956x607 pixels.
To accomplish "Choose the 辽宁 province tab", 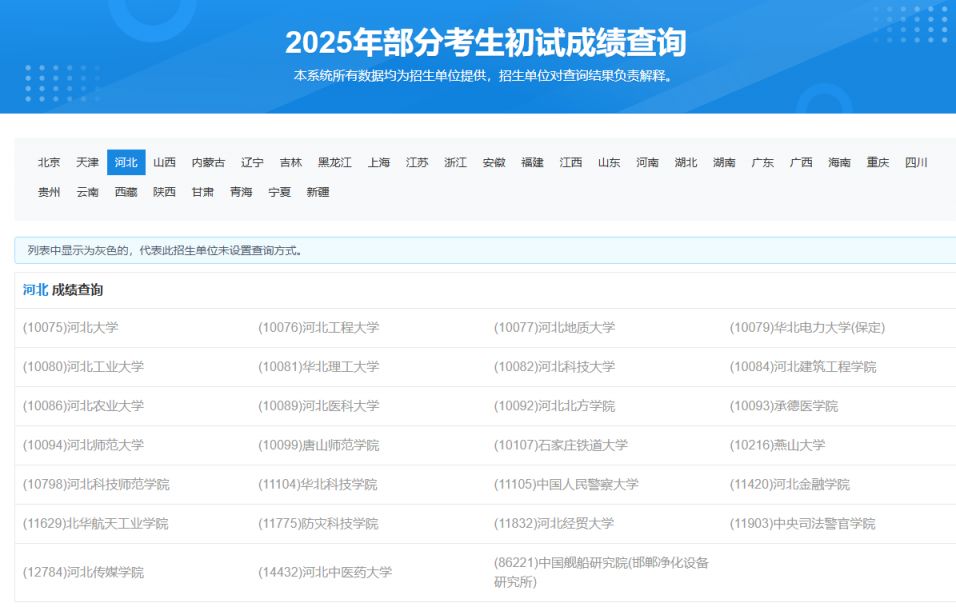I will coord(252,162).
